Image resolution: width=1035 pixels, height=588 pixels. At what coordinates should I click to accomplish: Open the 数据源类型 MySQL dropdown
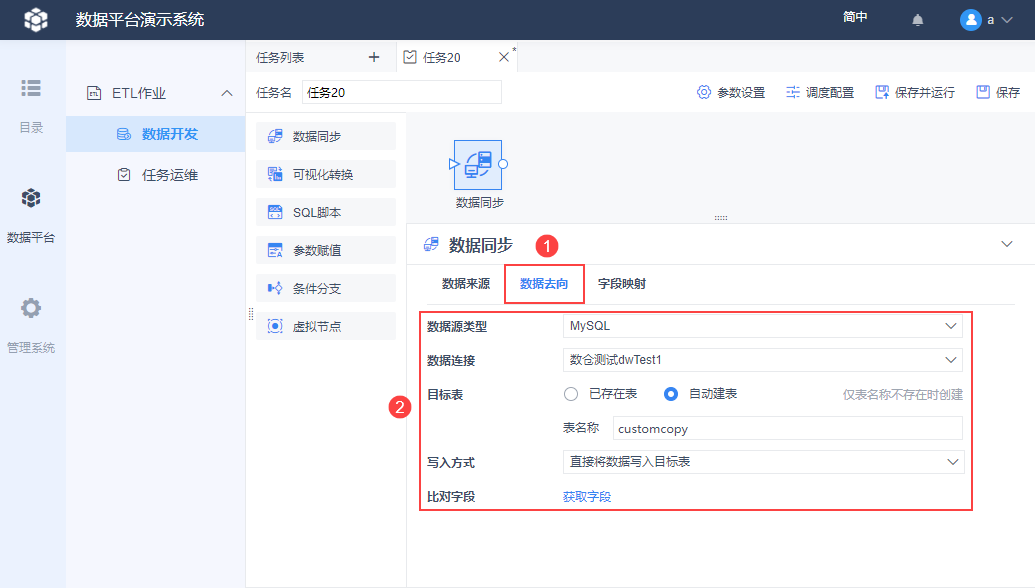[762, 326]
